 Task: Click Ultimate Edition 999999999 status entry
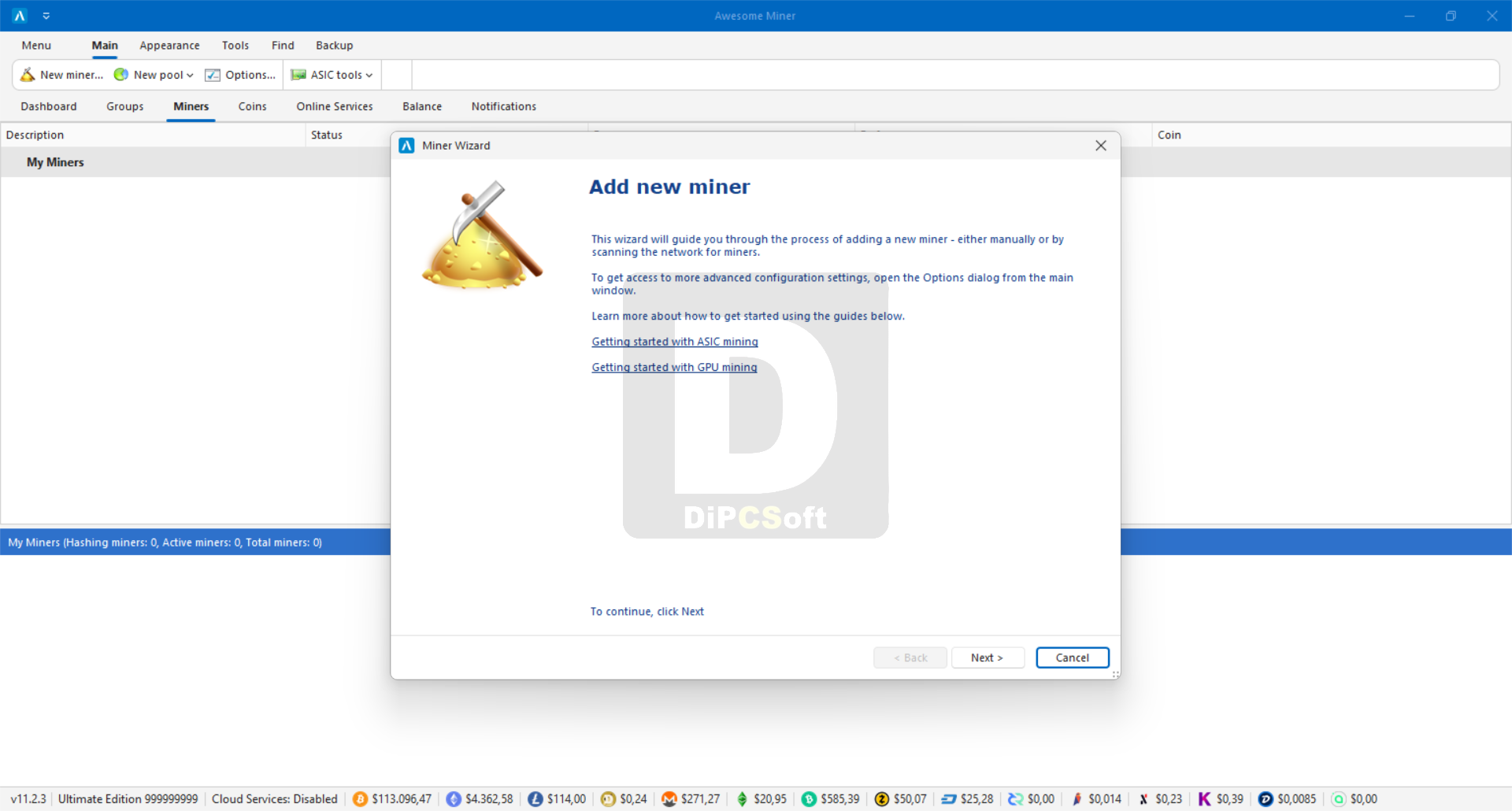(128, 799)
